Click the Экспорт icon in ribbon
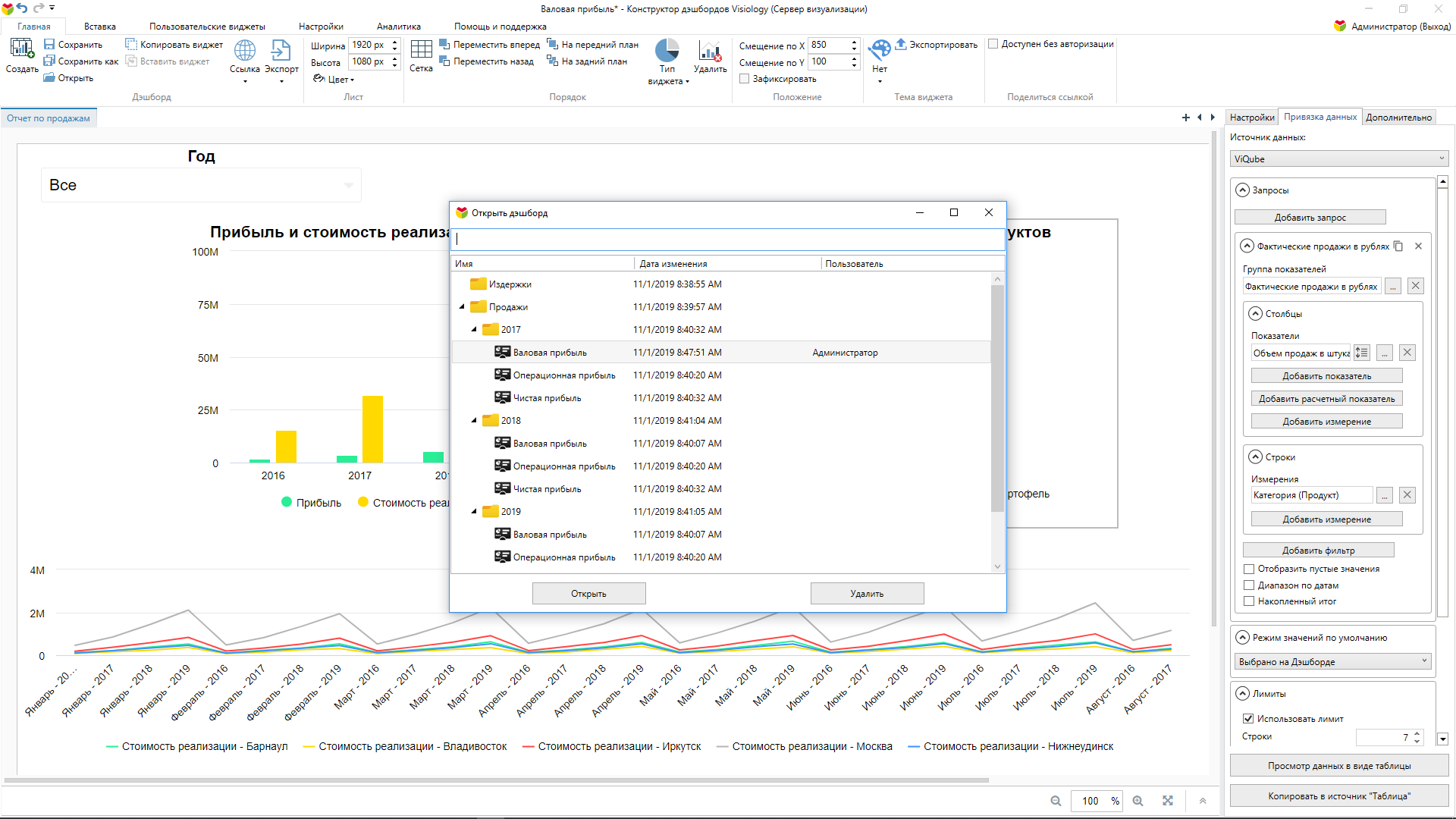The width and height of the screenshot is (1456, 819). 281,51
